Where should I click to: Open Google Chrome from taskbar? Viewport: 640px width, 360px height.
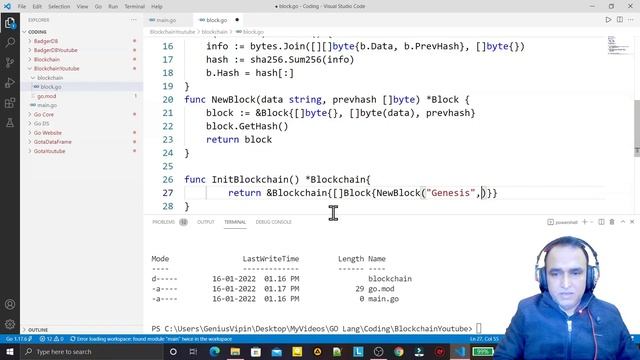click(x=399, y=351)
